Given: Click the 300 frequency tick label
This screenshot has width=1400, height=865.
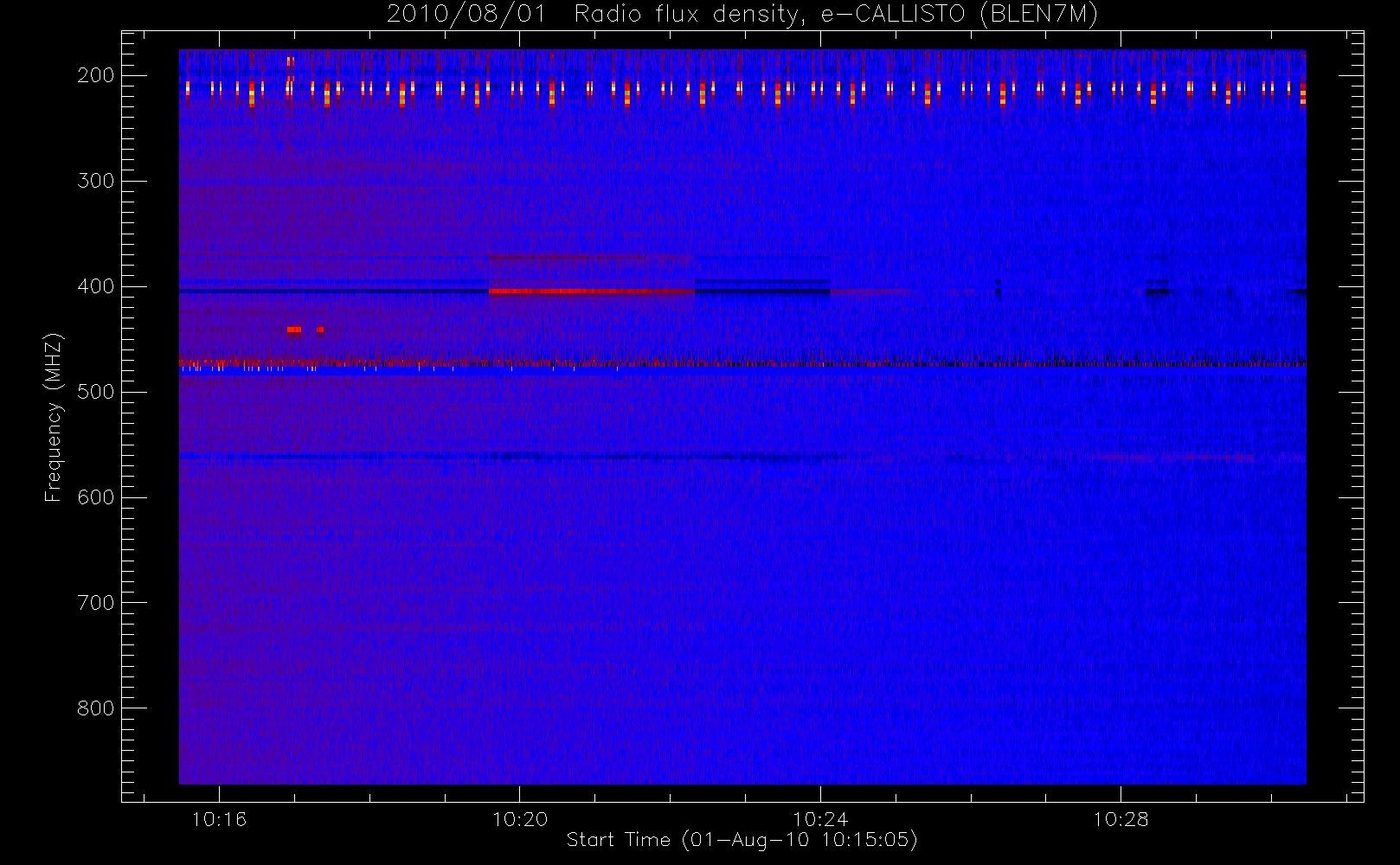Looking at the screenshot, I should click(96, 181).
